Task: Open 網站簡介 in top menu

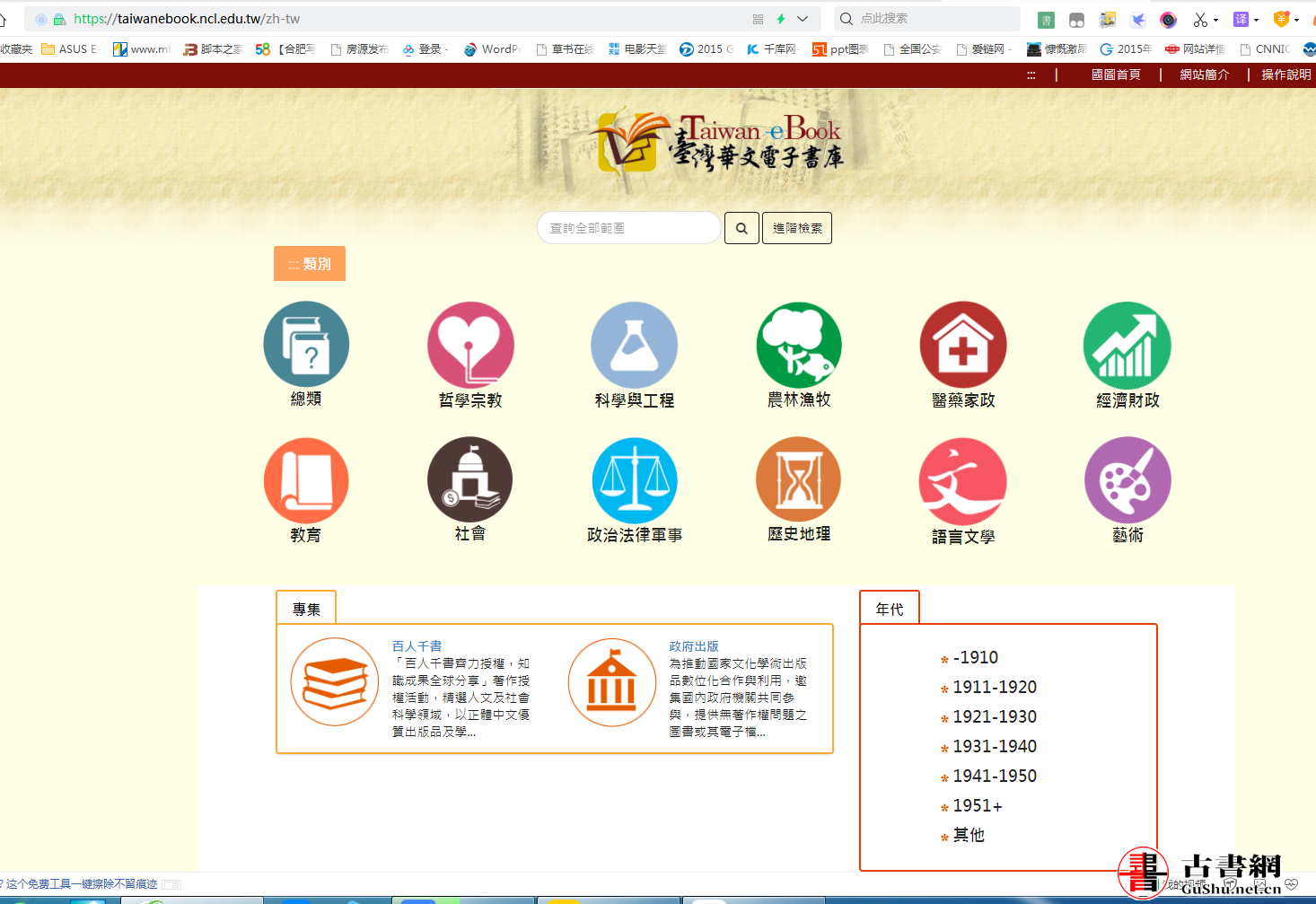Action: coord(1204,75)
